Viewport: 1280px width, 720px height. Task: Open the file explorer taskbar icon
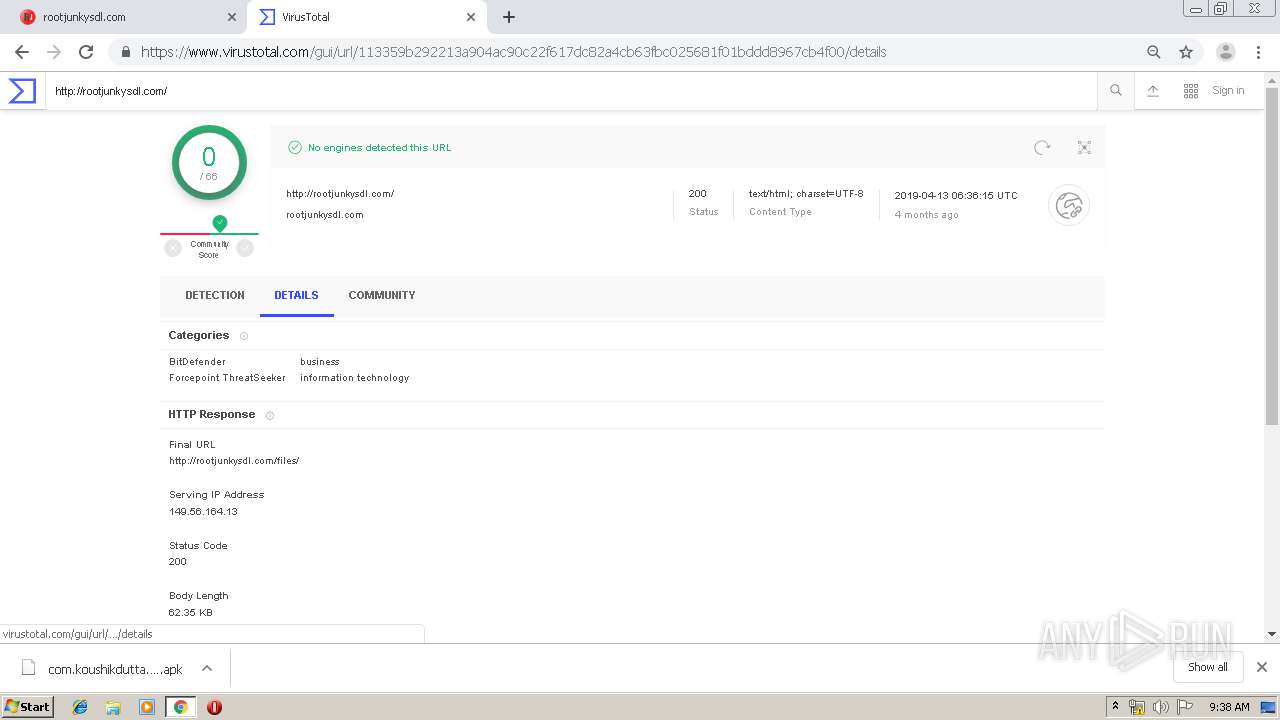pyautogui.click(x=113, y=707)
